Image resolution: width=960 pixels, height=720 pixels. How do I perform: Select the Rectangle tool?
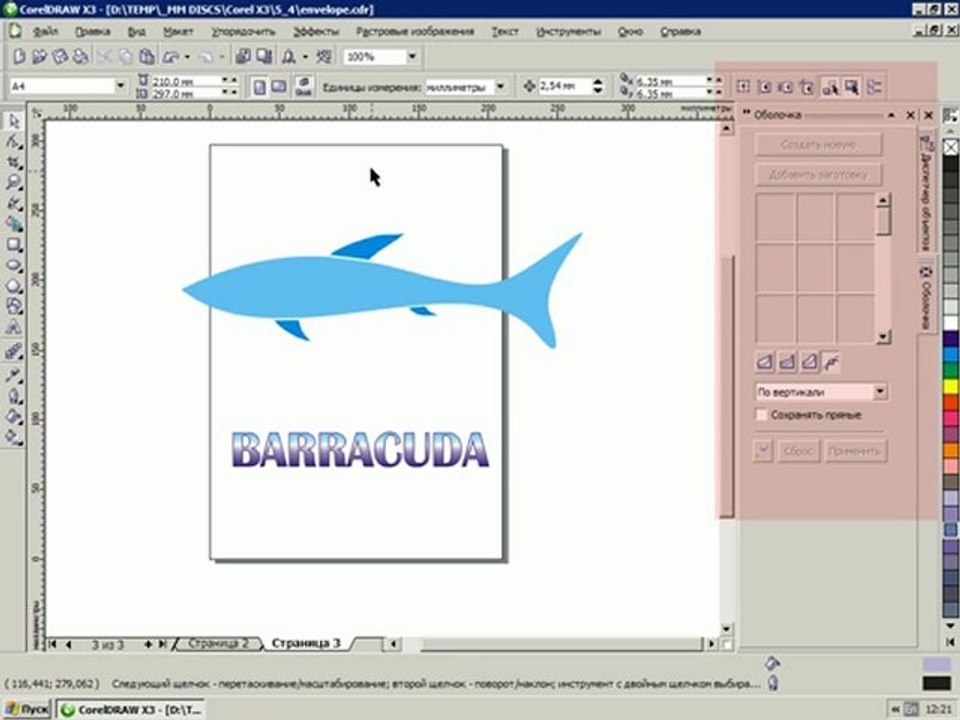click(13, 245)
